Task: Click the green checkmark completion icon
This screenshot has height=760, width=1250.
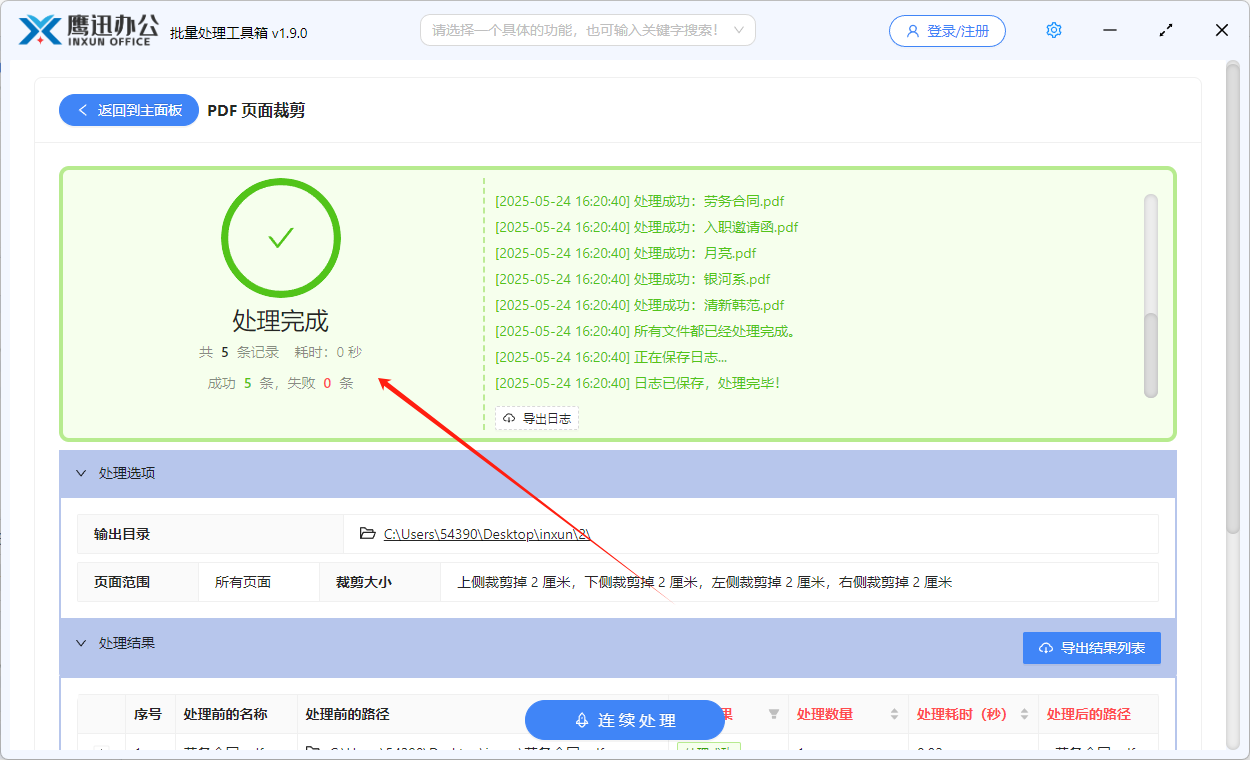Action: (280, 237)
